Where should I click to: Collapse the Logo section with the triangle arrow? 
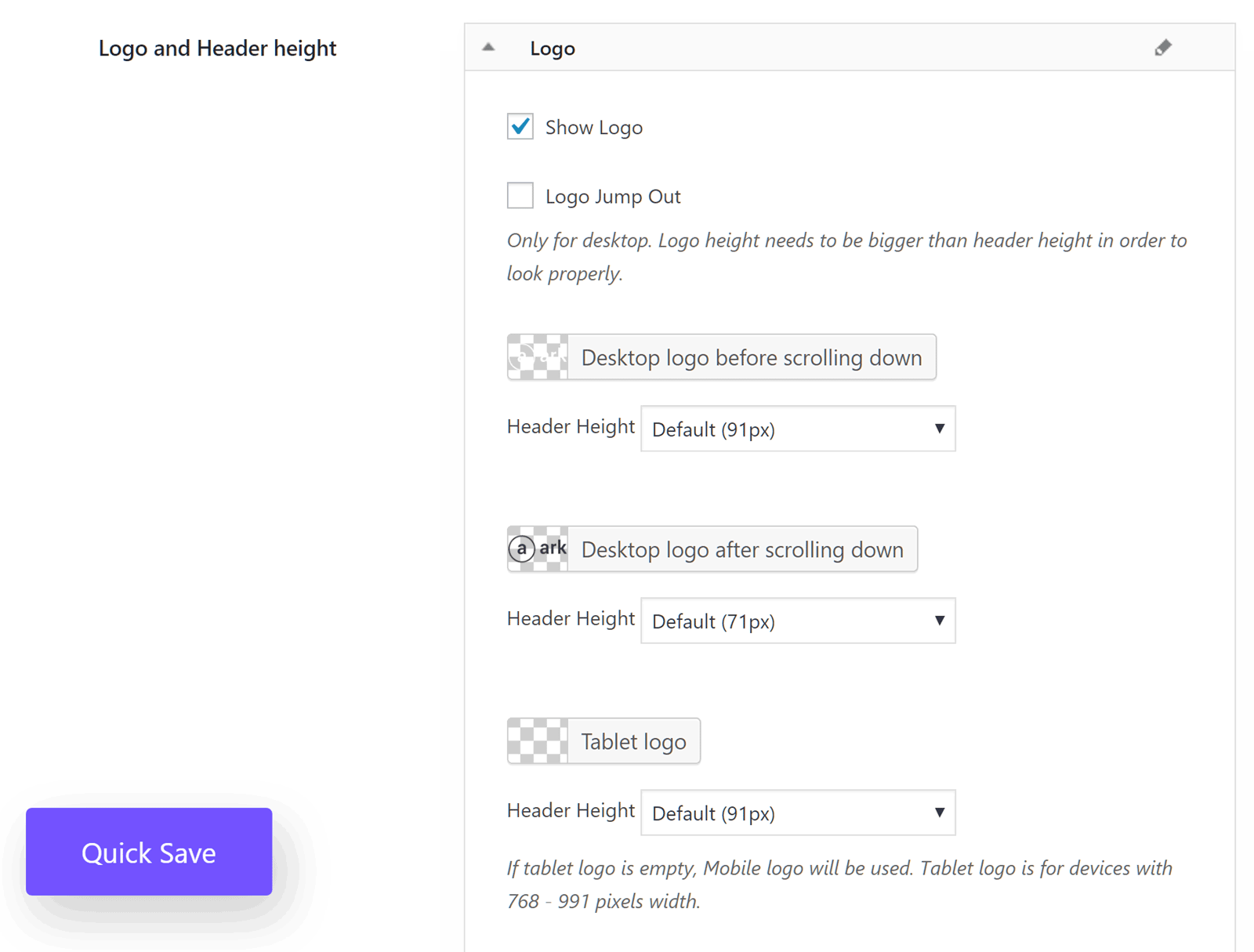pyautogui.click(x=488, y=48)
